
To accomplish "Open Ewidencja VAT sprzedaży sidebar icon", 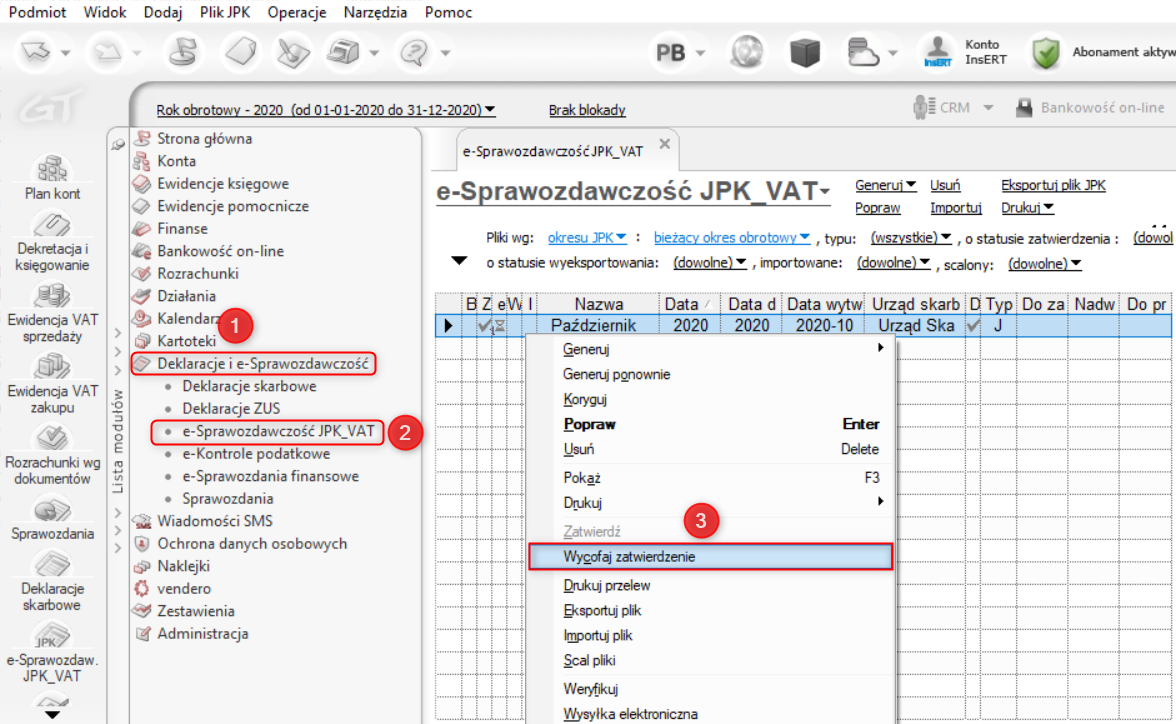I will [52, 296].
